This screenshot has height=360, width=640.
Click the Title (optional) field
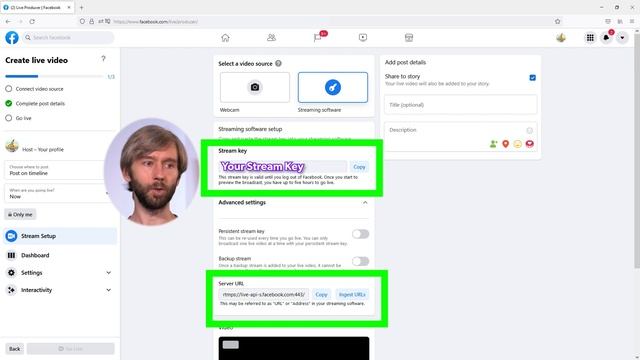(460, 105)
